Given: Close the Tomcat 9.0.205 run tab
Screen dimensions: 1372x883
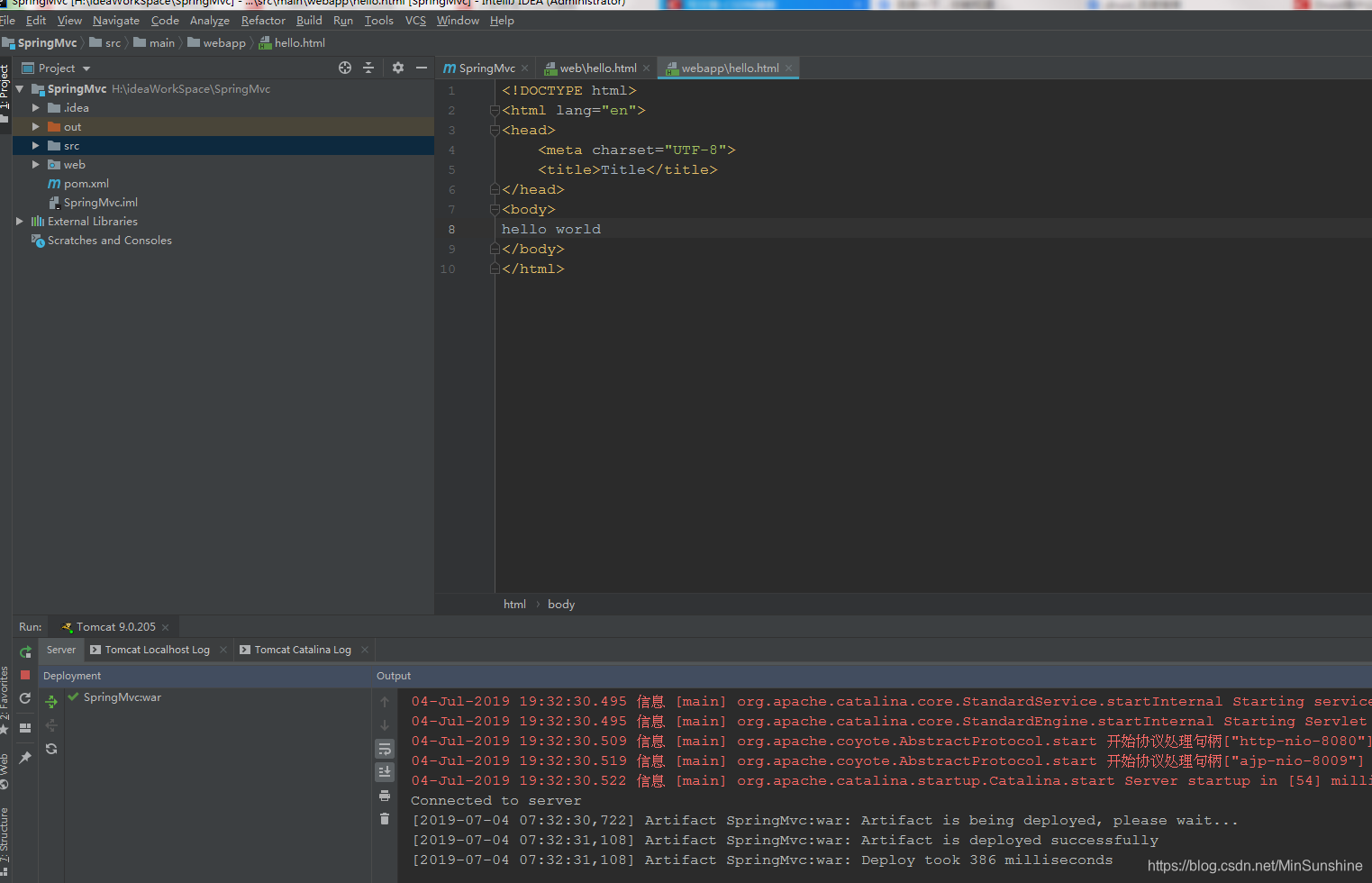Looking at the screenshot, I should 166,627.
